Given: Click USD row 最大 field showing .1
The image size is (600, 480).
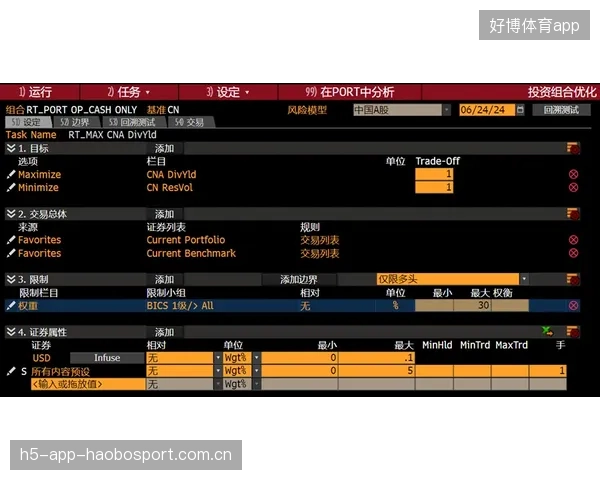Looking at the screenshot, I should coord(377,358).
